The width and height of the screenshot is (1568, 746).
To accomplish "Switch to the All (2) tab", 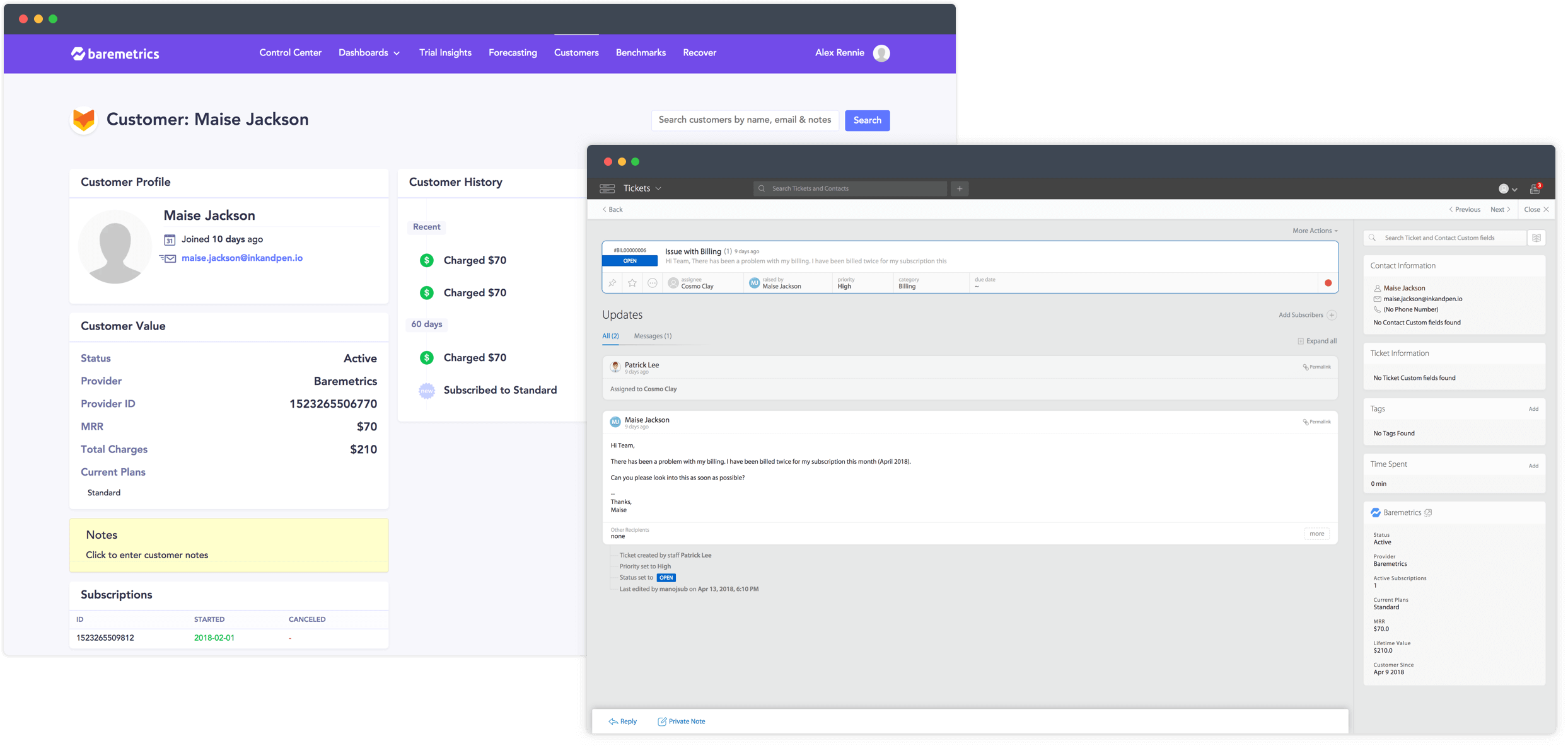I will coord(610,336).
